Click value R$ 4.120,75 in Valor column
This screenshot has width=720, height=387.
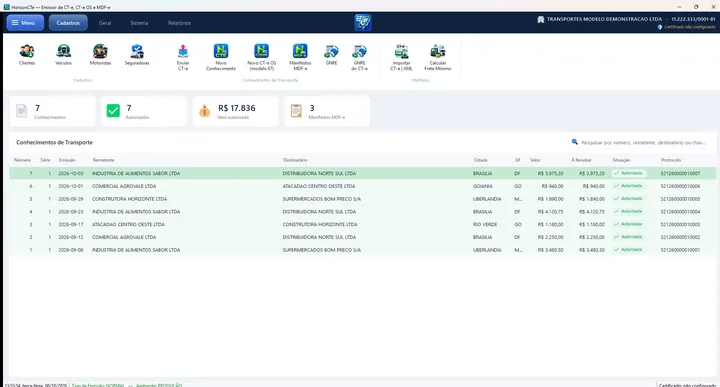(550, 212)
